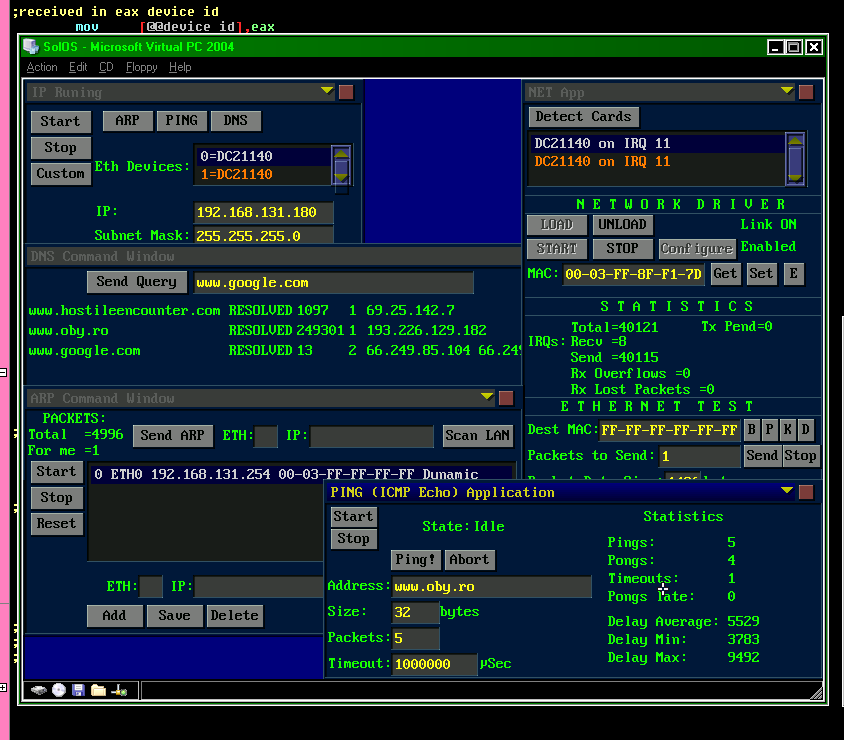This screenshot has height=740, width=844.
Task: Open the CD menu
Action: tap(106, 67)
